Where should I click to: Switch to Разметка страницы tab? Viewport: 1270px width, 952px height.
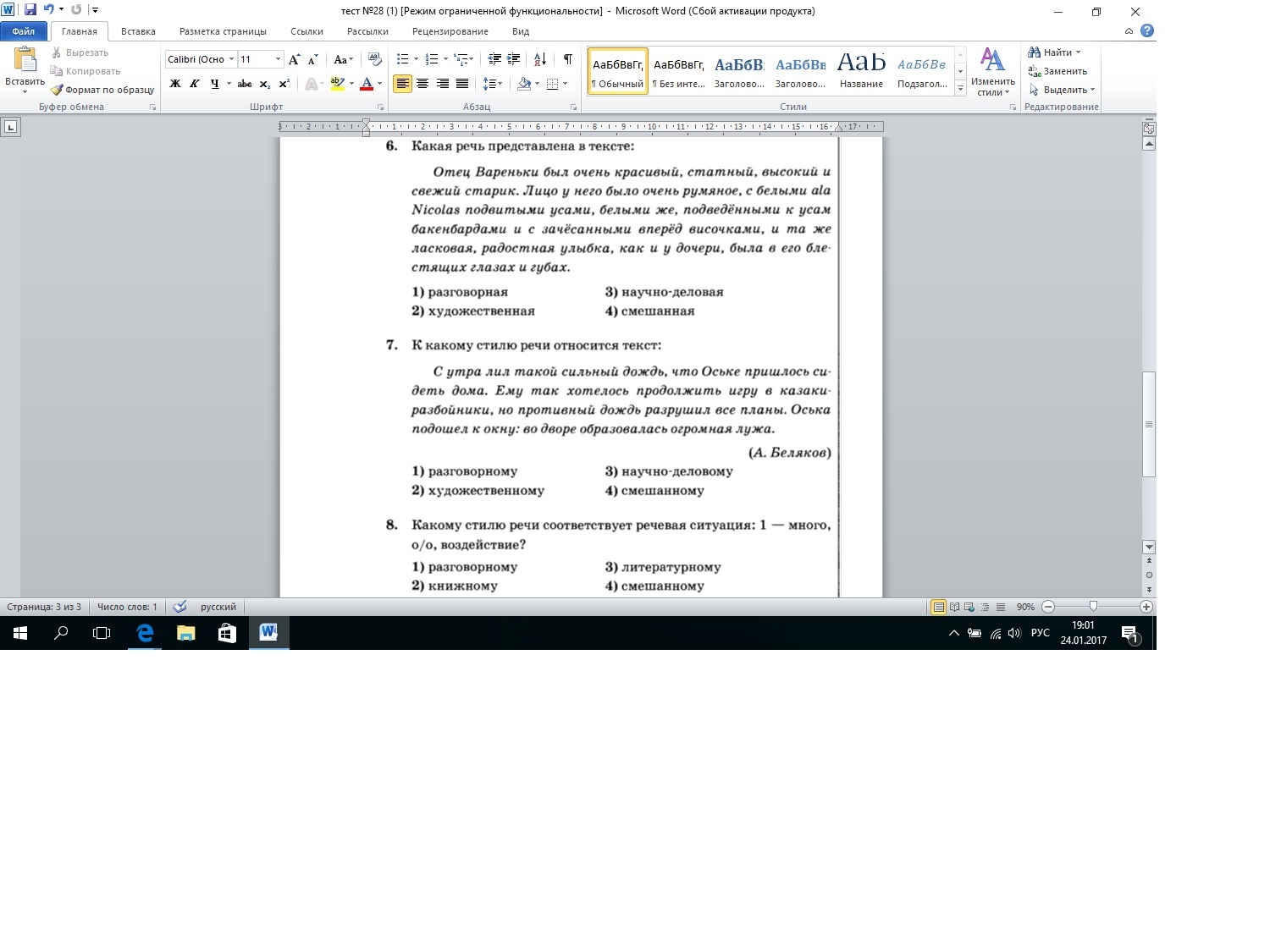[223, 31]
